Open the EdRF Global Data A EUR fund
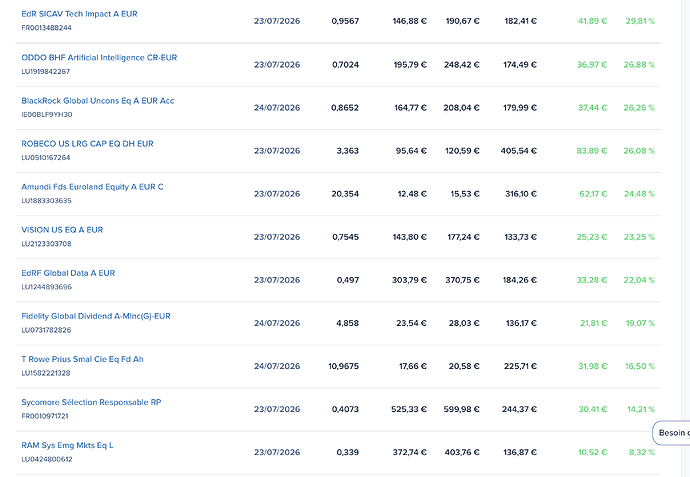The height and width of the screenshot is (477, 690). 68,273
